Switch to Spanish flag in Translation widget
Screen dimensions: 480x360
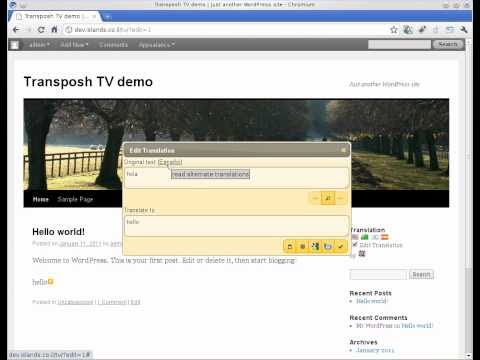point(385,237)
